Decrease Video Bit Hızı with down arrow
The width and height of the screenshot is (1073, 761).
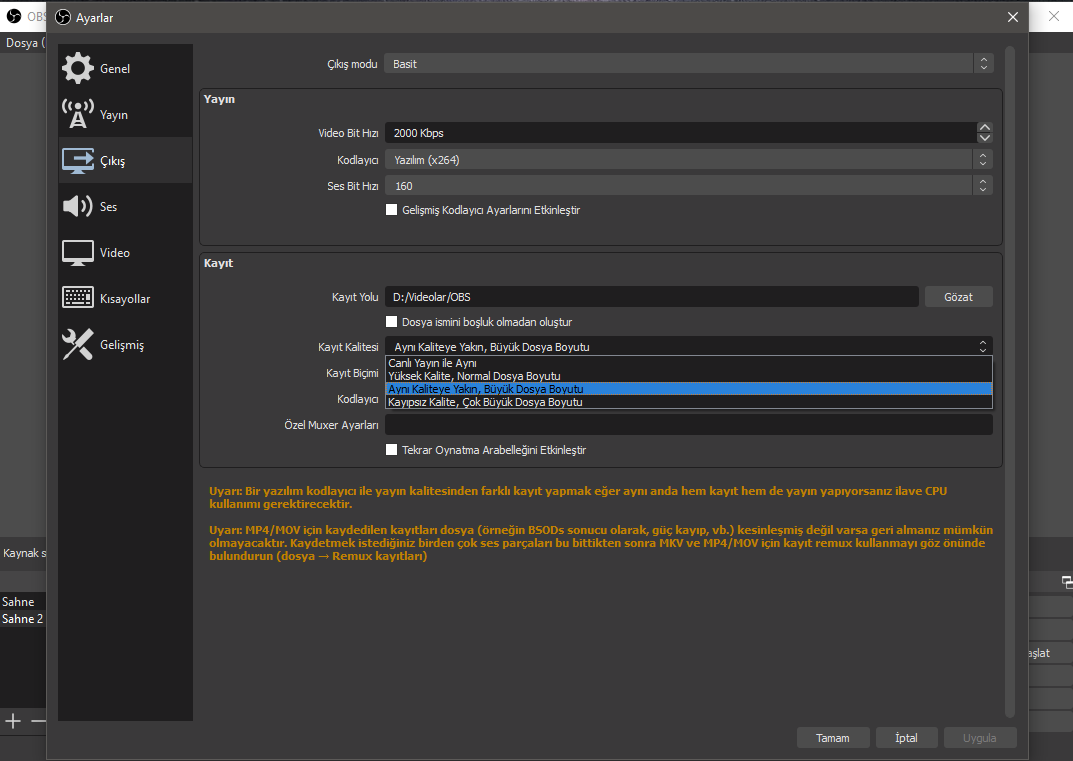tap(985, 138)
